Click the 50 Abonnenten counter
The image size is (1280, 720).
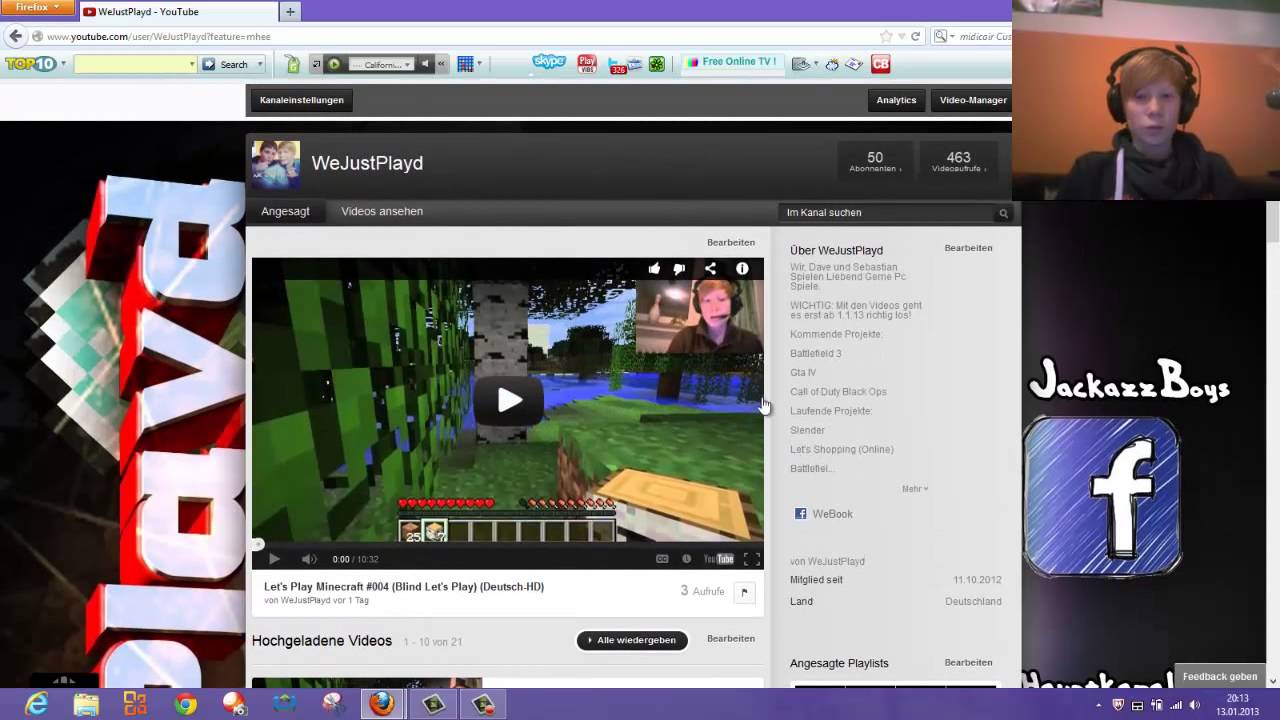click(x=875, y=162)
